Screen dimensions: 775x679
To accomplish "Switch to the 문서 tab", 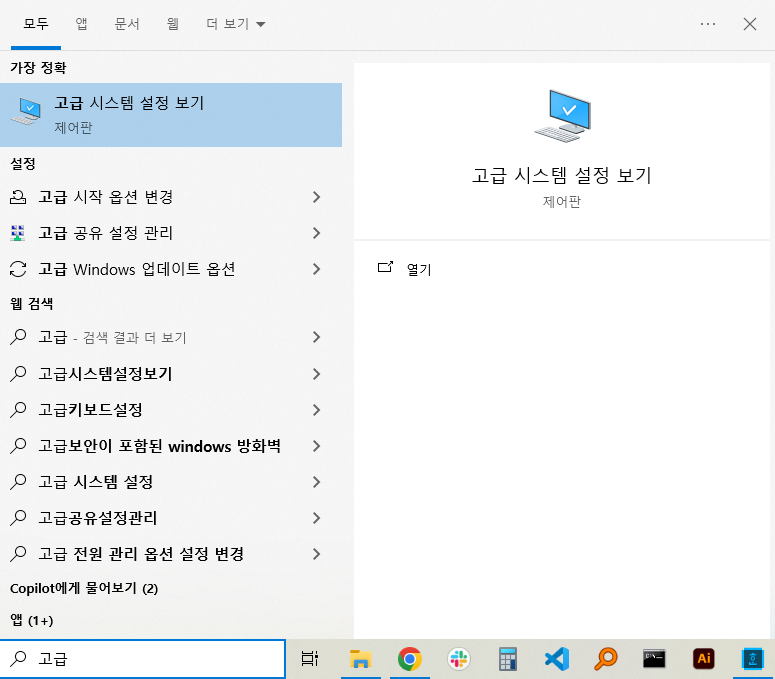I will 127,24.
